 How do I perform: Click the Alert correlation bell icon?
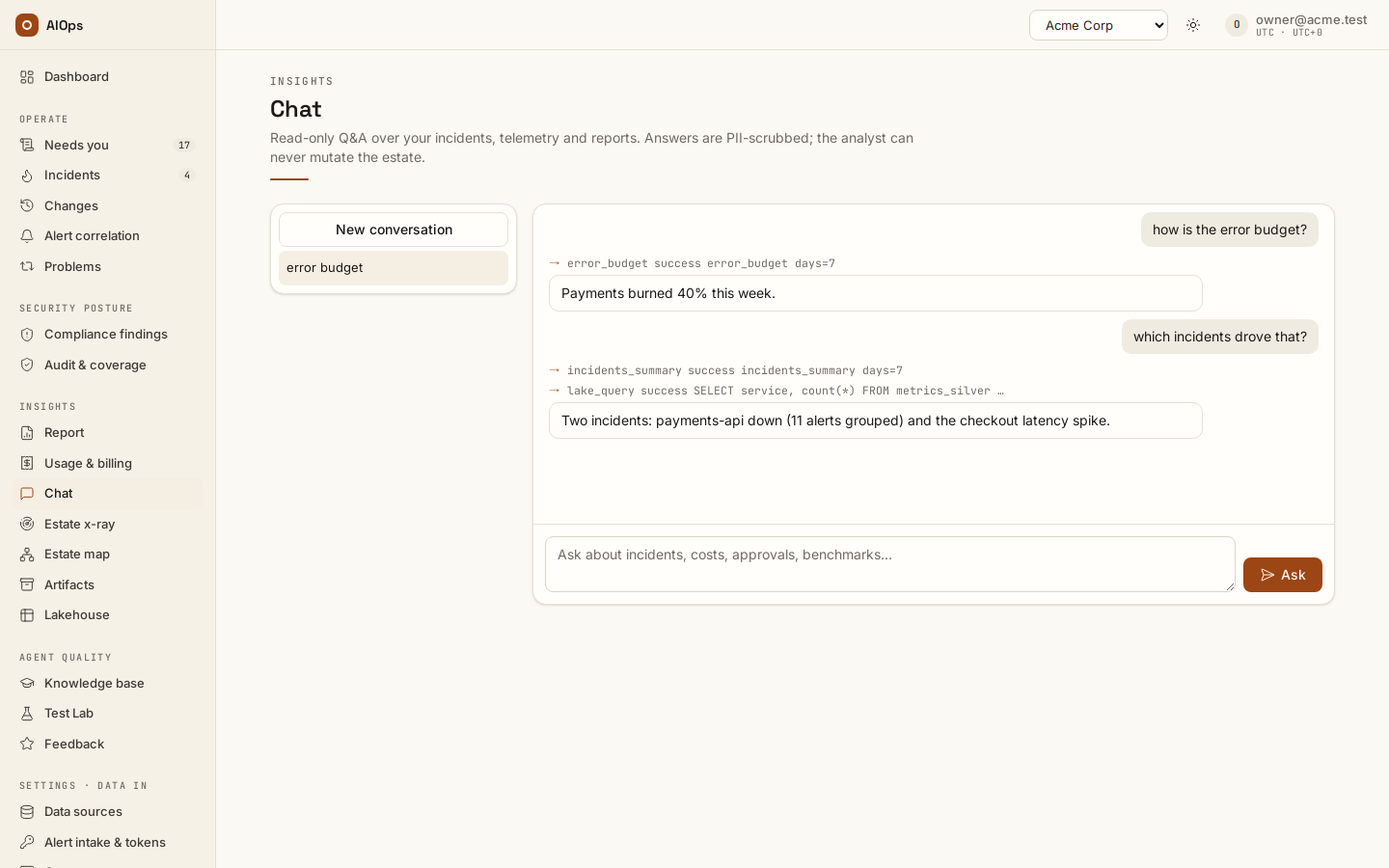point(27,236)
